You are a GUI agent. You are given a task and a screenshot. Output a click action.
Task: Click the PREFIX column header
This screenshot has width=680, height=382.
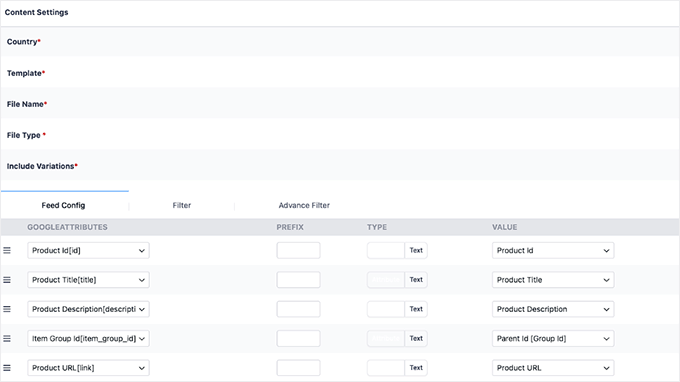[x=290, y=227]
